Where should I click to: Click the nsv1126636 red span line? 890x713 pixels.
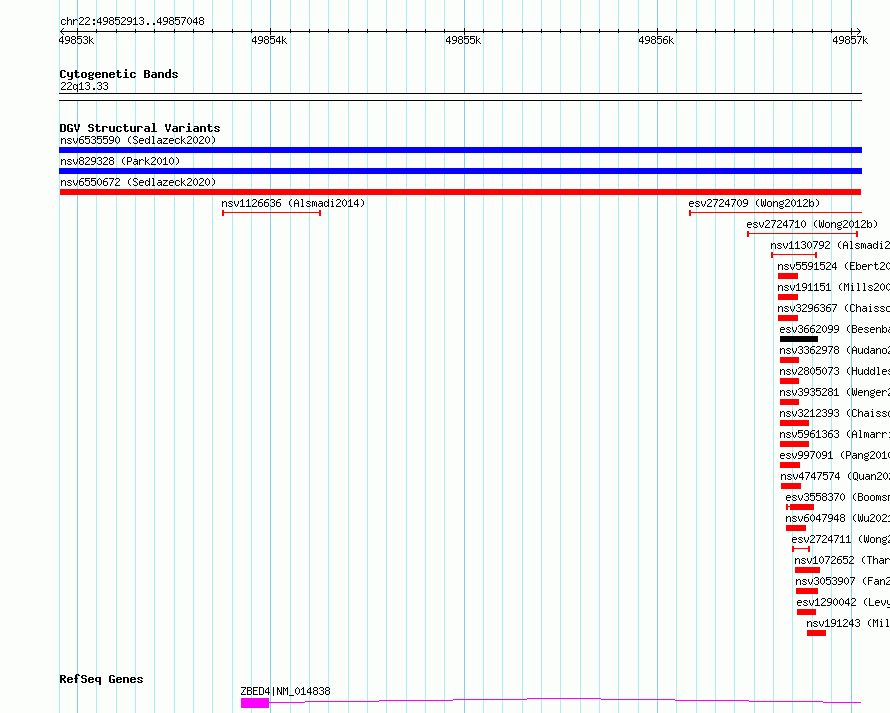pyautogui.click(x=271, y=213)
